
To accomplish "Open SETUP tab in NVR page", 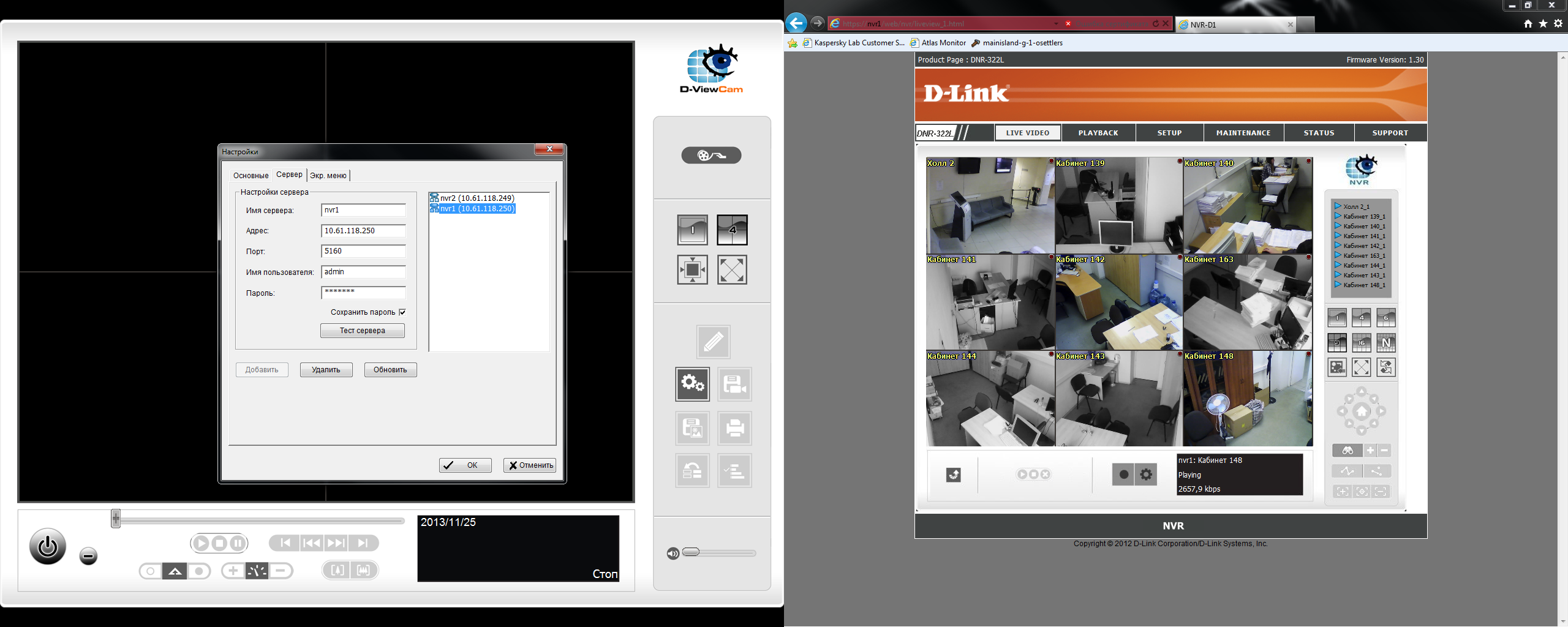I will (x=1169, y=133).
